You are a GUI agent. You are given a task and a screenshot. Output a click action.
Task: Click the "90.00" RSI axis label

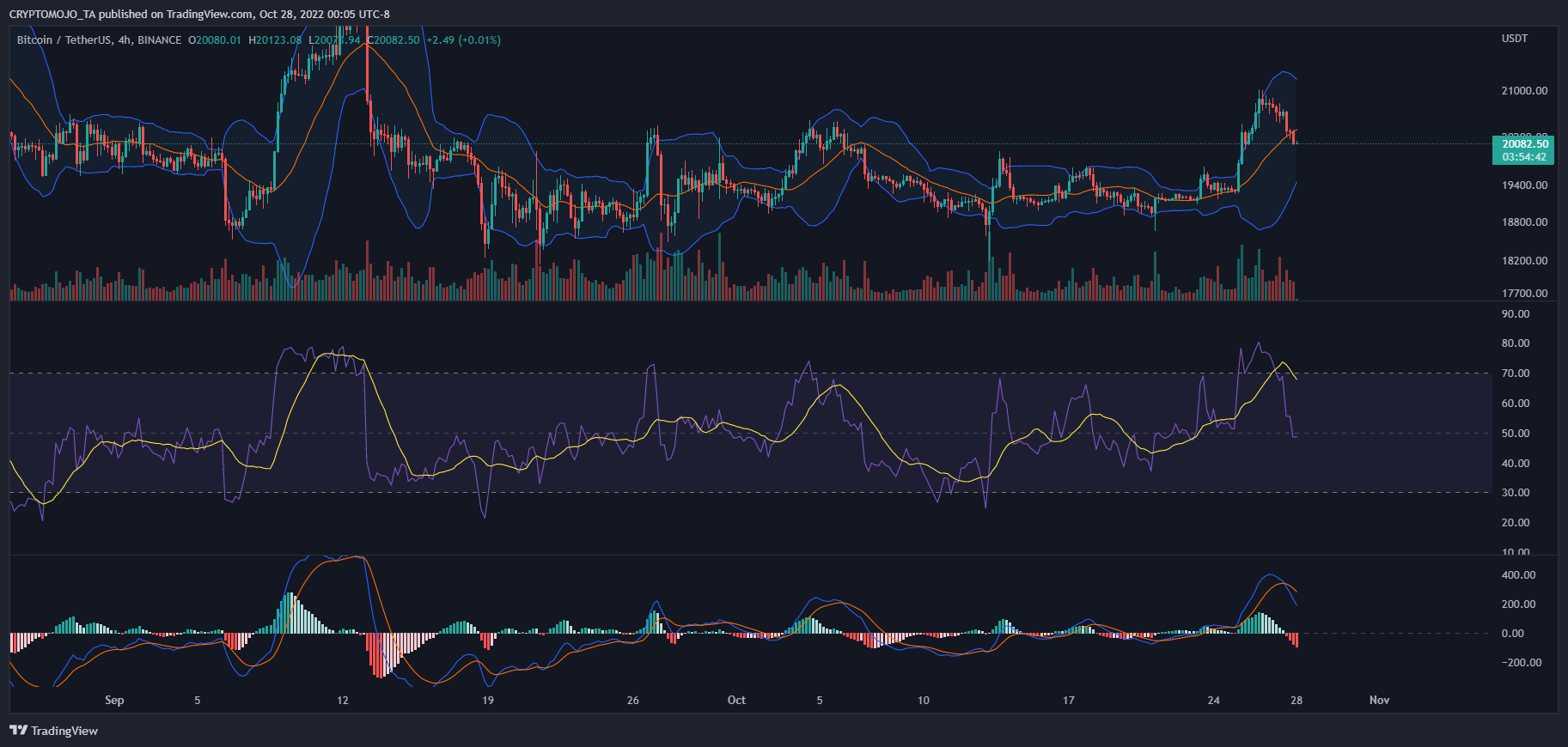[x=1516, y=314]
